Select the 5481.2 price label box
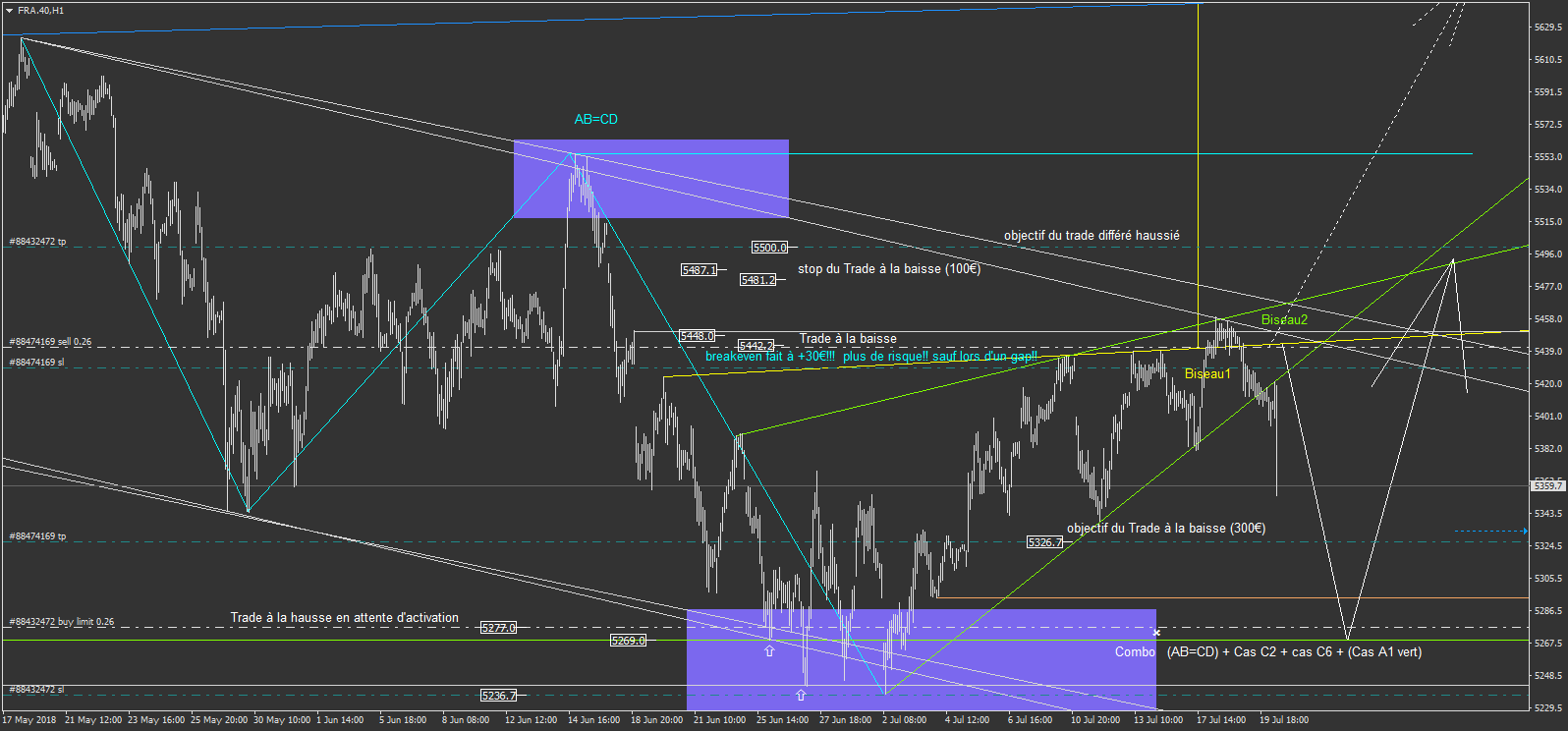Viewport: 1568px width, 731px height. pos(757,280)
